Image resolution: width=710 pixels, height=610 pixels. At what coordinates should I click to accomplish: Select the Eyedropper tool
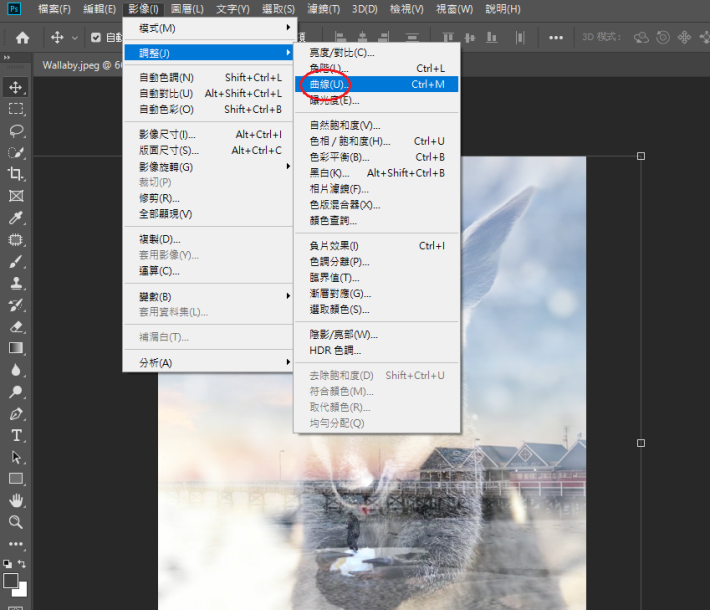(16, 218)
